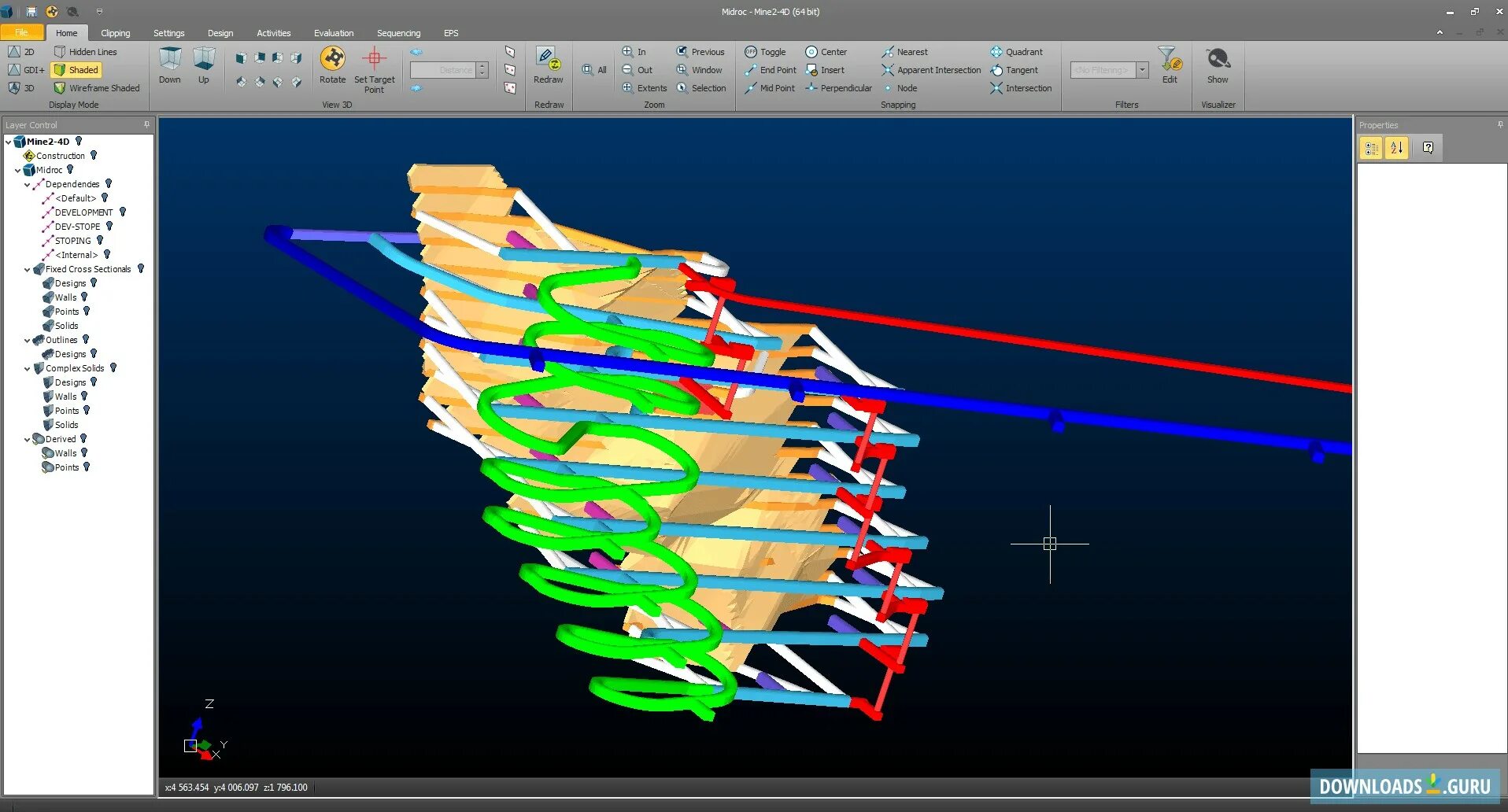
Task: Toggle visibility bulb for Outlines layer
Action: [x=86, y=340]
